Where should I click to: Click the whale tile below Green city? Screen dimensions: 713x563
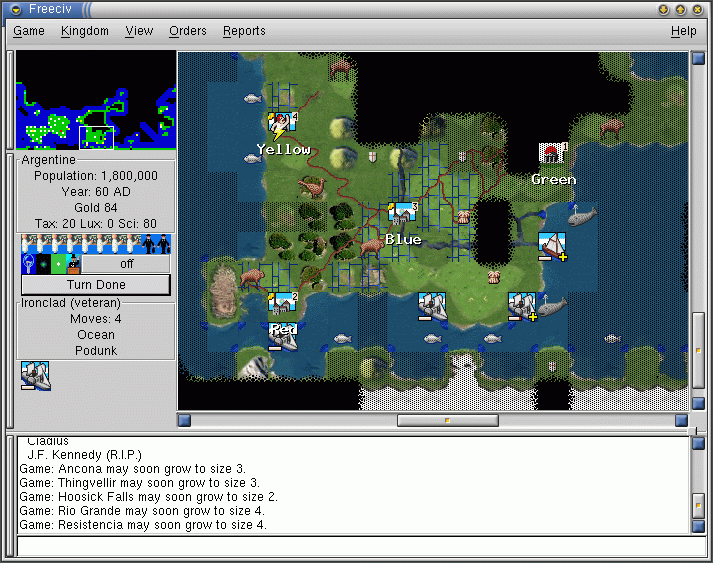click(x=582, y=215)
